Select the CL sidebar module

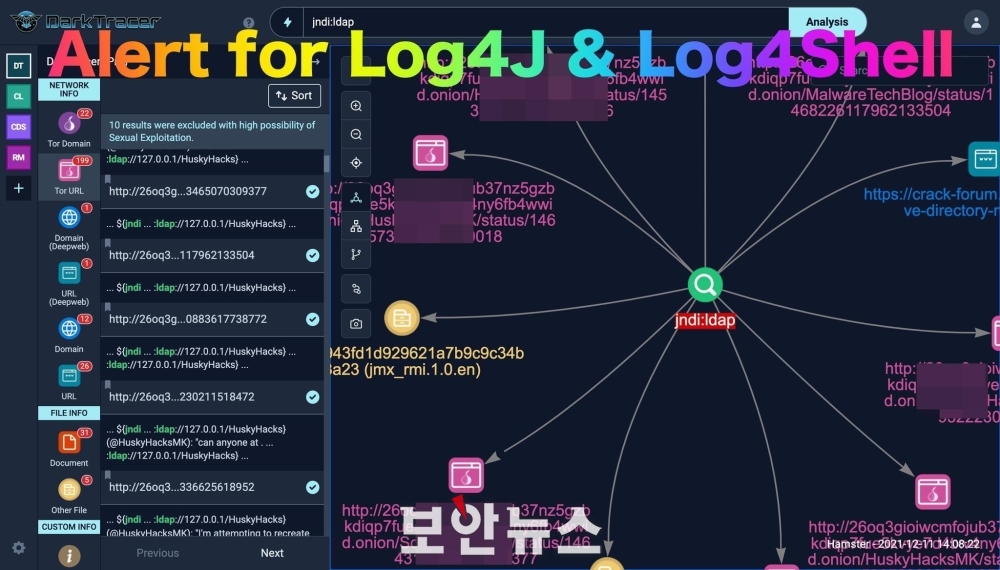tap(18, 96)
